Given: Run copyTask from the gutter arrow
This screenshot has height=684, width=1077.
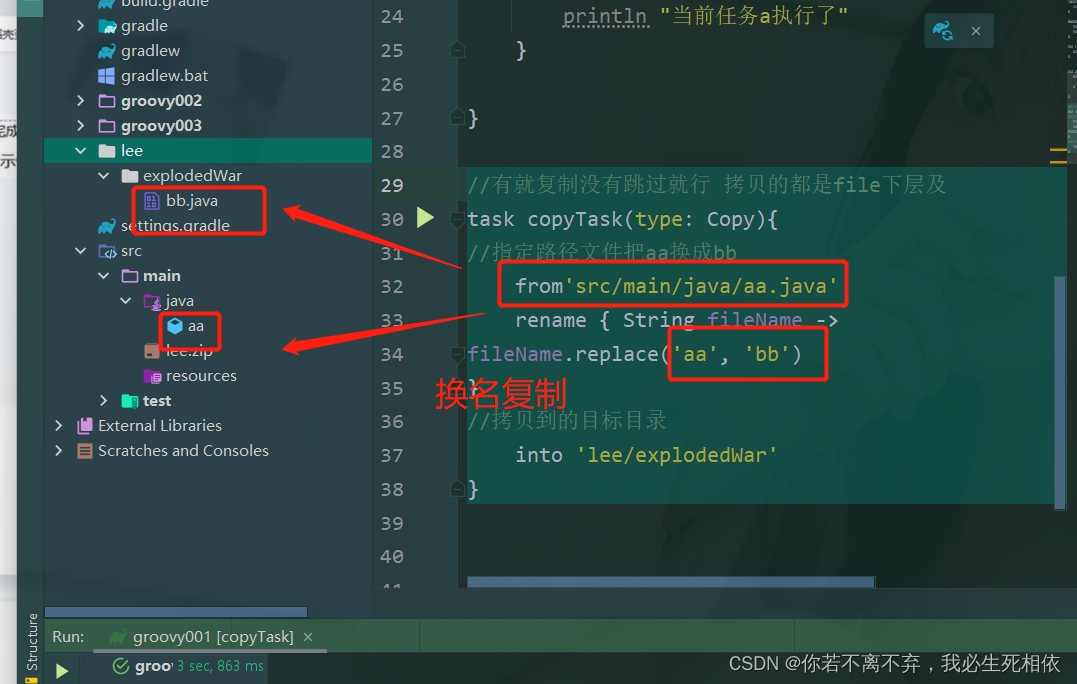Looking at the screenshot, I should click(x=425, y=218).
